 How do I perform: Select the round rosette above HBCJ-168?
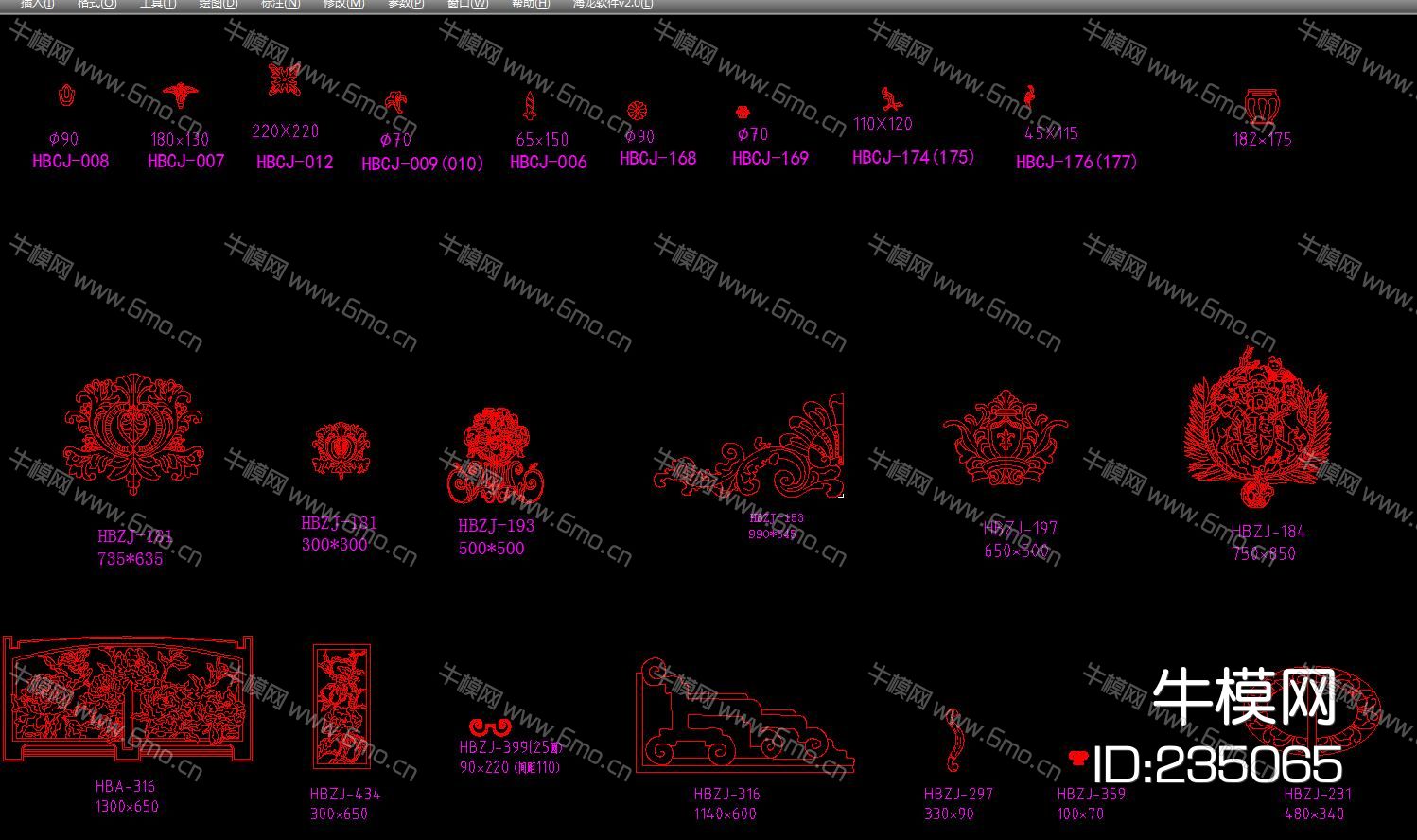coord(636,111)
